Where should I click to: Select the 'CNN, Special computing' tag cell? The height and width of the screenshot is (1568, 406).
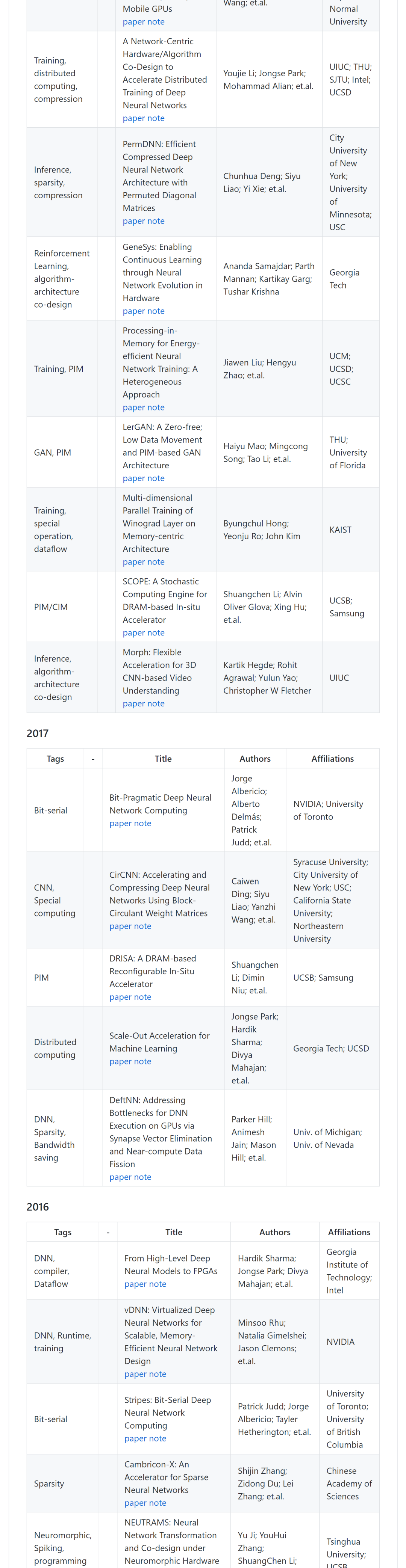pos(56,900)
